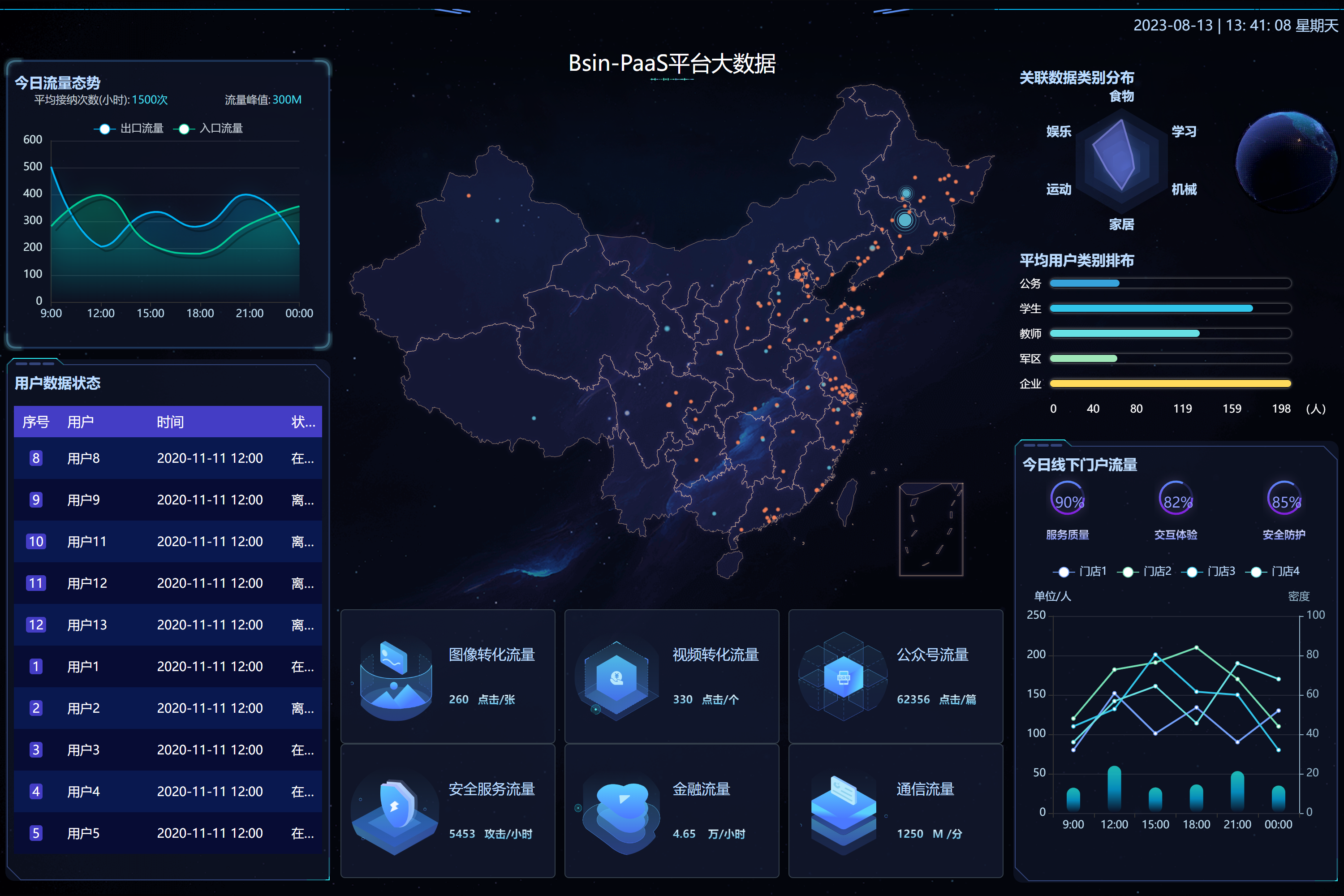Viewport: 1344px width, 896px height.
Task: Click the rotating globe graphic
Action: [1286, 161]
